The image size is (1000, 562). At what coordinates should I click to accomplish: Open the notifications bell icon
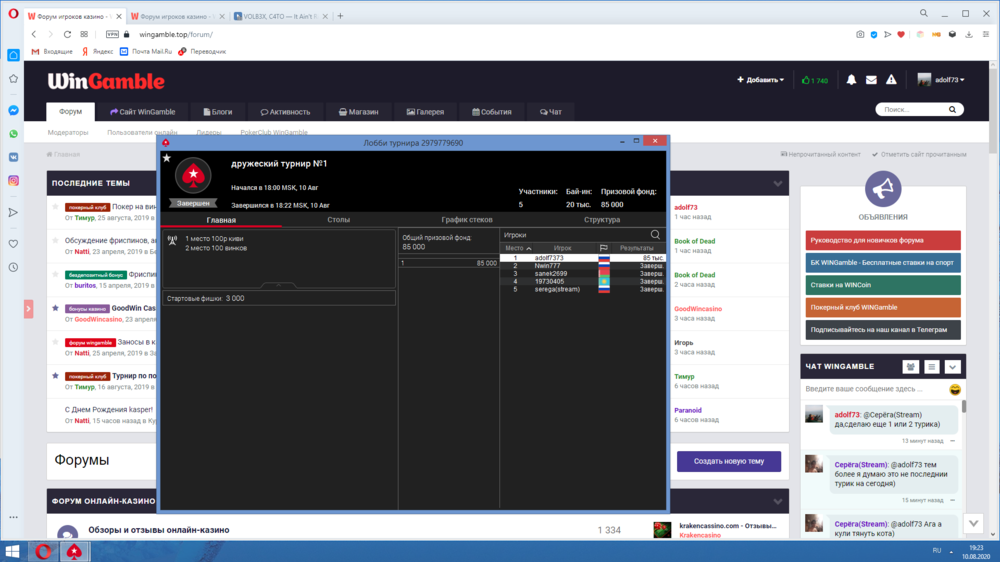(x=851, y=80)
